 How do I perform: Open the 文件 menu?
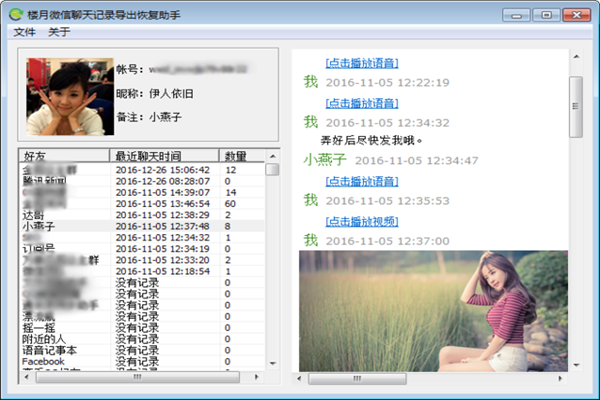[x=24, y=32]
